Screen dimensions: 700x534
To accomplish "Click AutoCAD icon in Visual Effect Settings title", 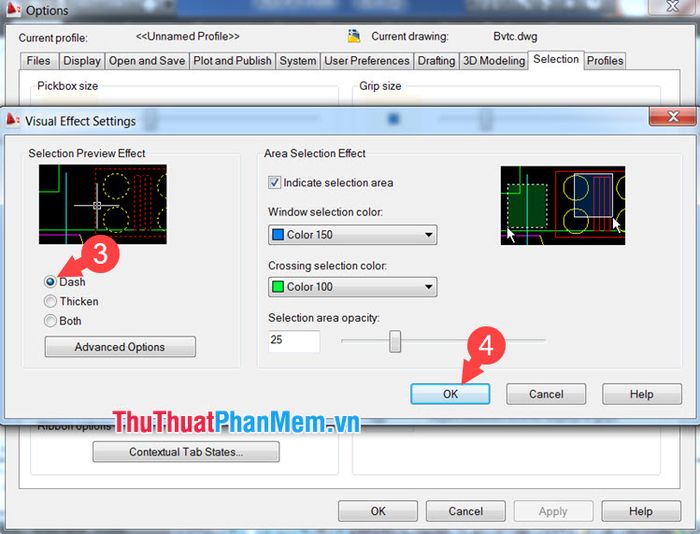I will pos(12,120).
